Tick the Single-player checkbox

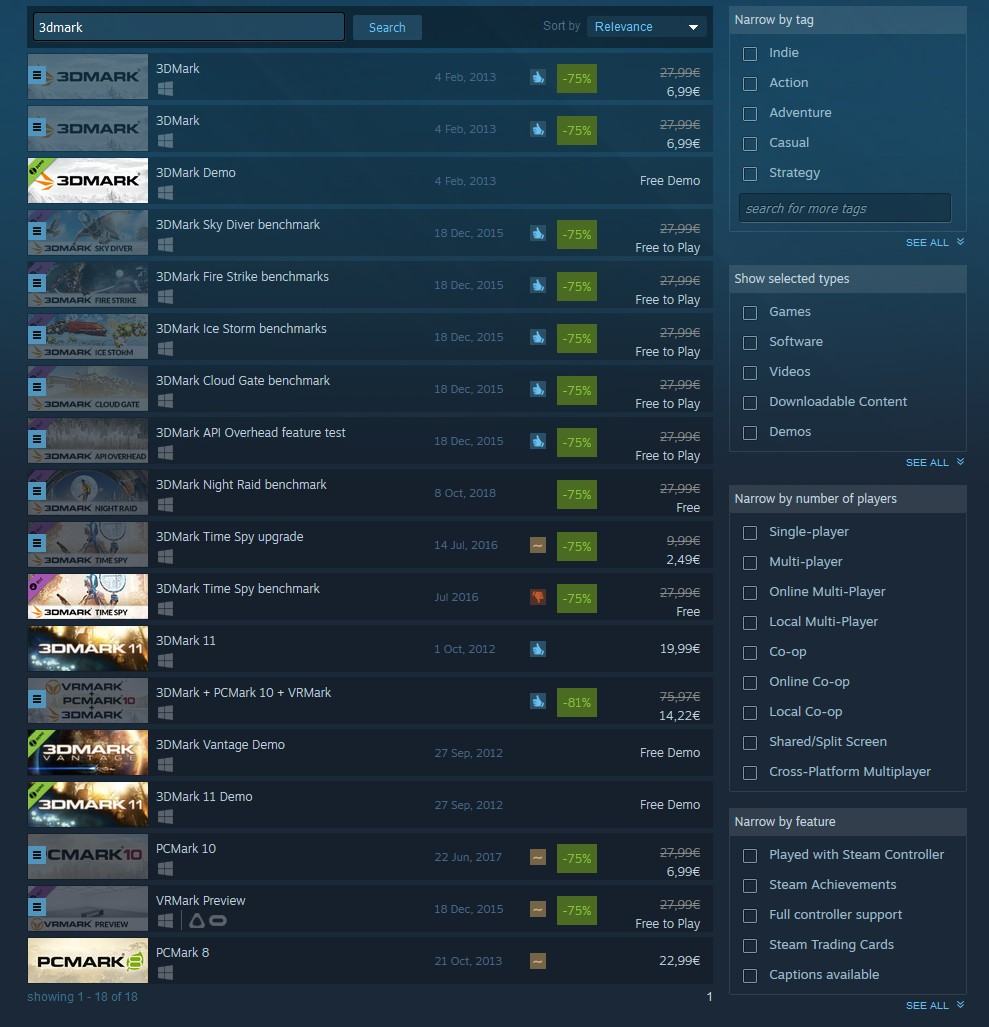750,532
